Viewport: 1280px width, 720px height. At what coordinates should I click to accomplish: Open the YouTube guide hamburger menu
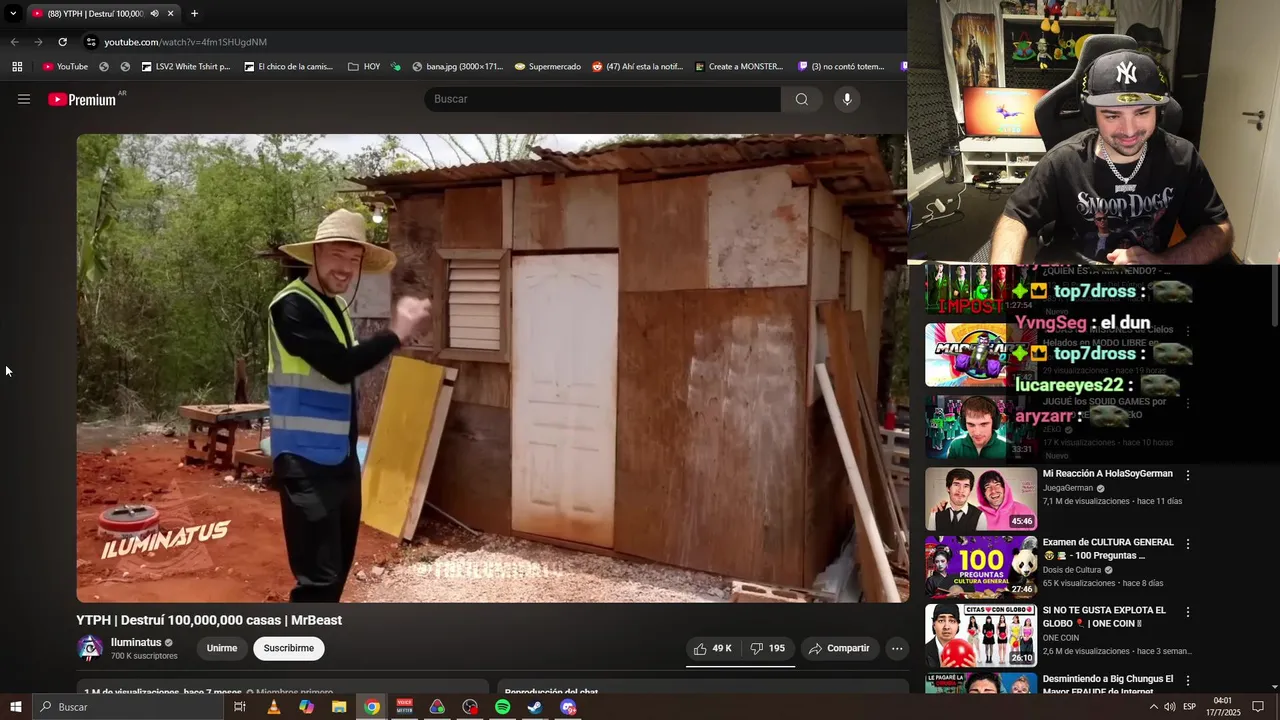tap(24, 99)
